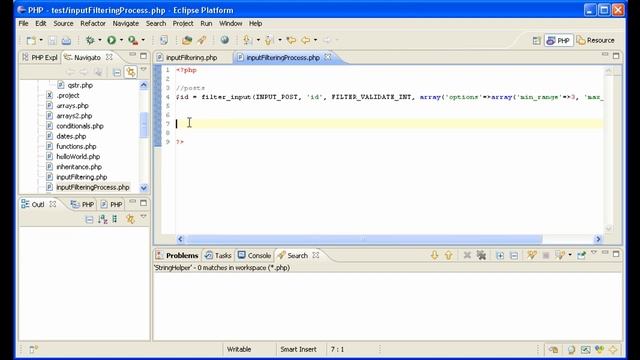Image resolution: width=640 pixels, height=360 pixels.
Task: Click the wand search icon in main toolbar
Action: click(x=202, y=40)
